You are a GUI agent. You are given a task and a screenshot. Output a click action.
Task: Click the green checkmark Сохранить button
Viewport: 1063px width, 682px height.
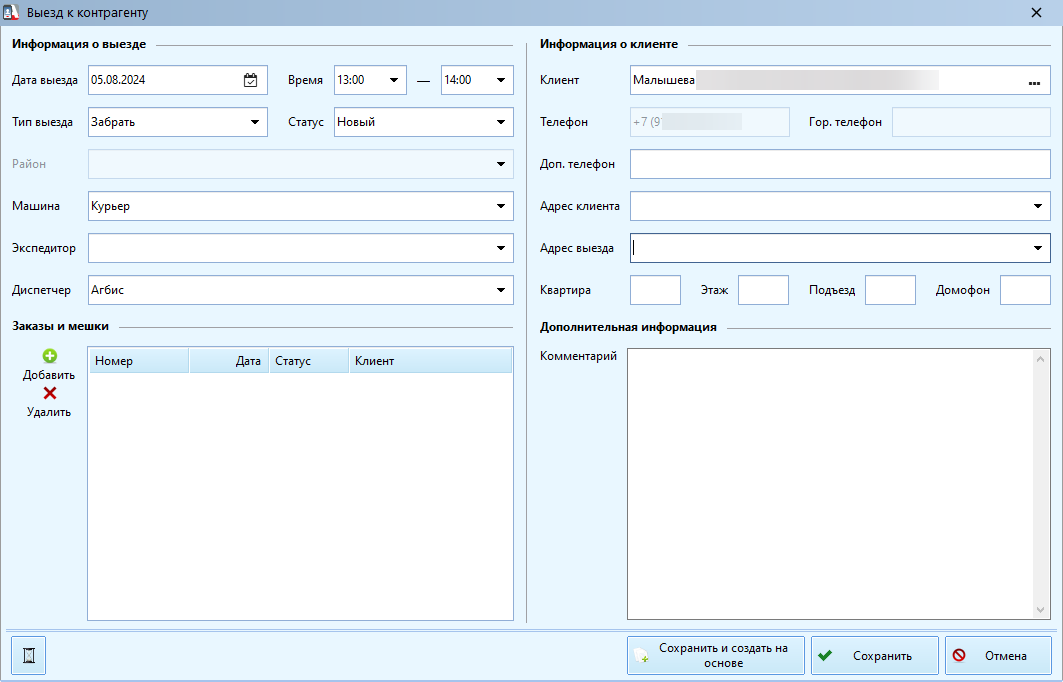click(x=875, y=656)
